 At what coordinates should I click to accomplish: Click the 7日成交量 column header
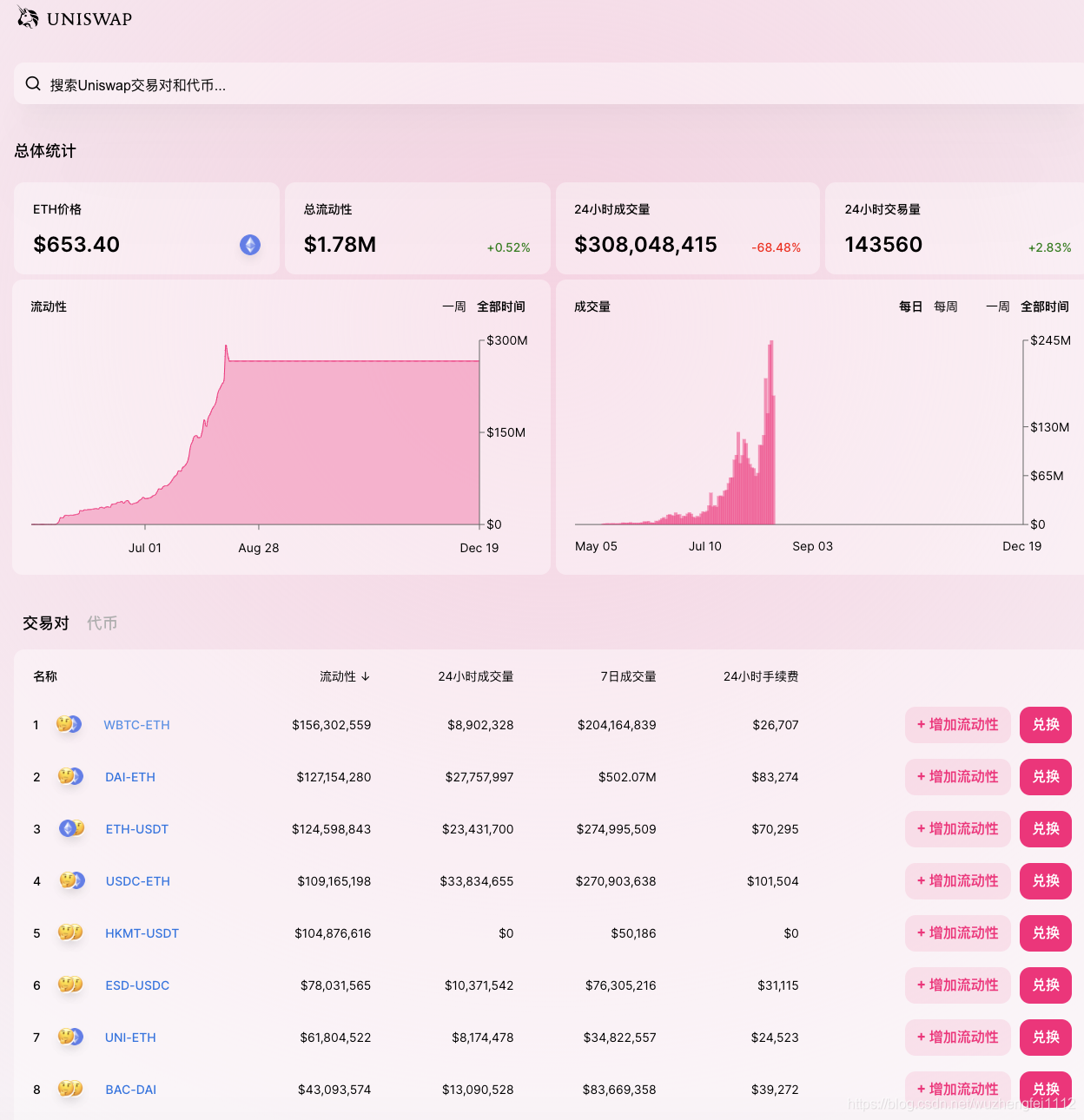[628, 676]
